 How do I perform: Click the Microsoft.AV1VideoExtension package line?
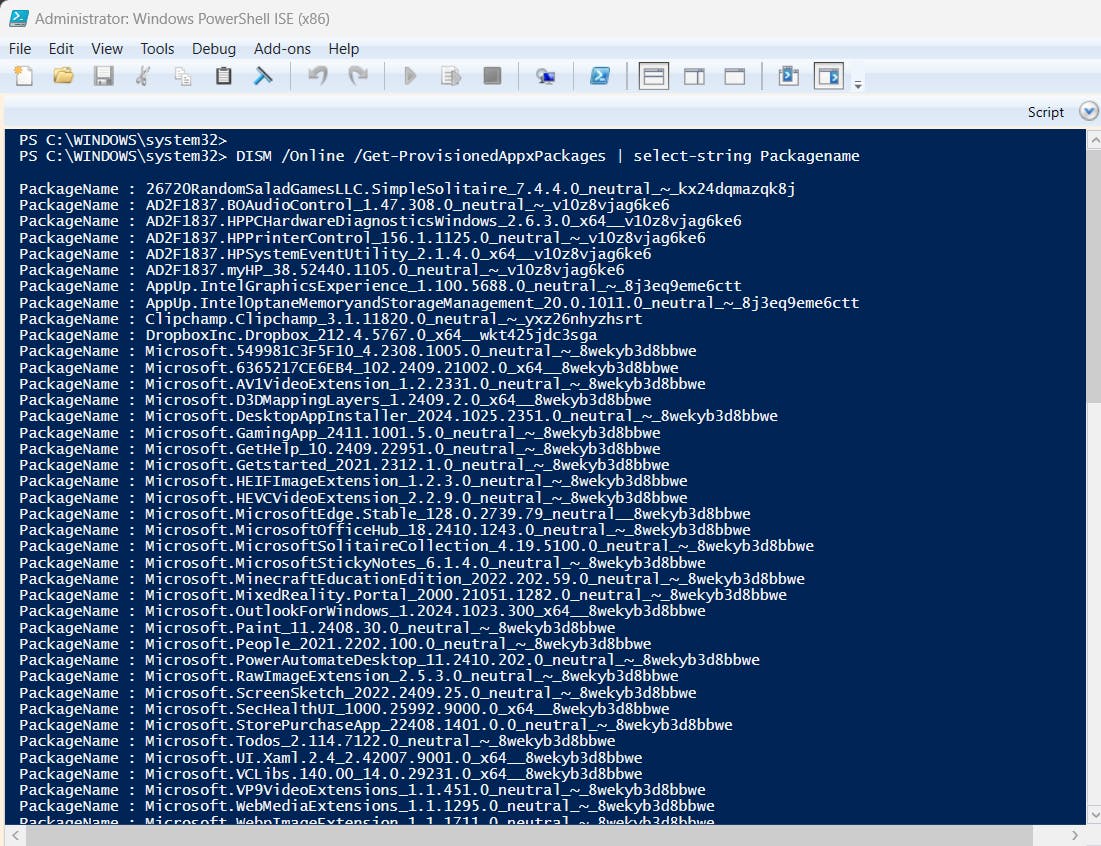tap(362, 384)
